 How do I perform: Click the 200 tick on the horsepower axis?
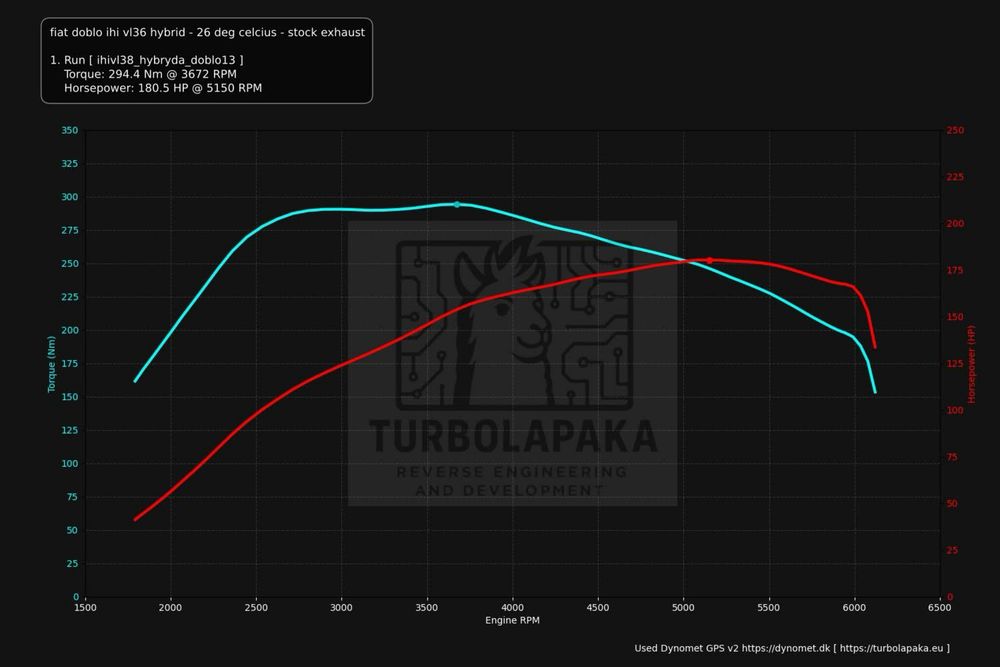tap(955, 224)
